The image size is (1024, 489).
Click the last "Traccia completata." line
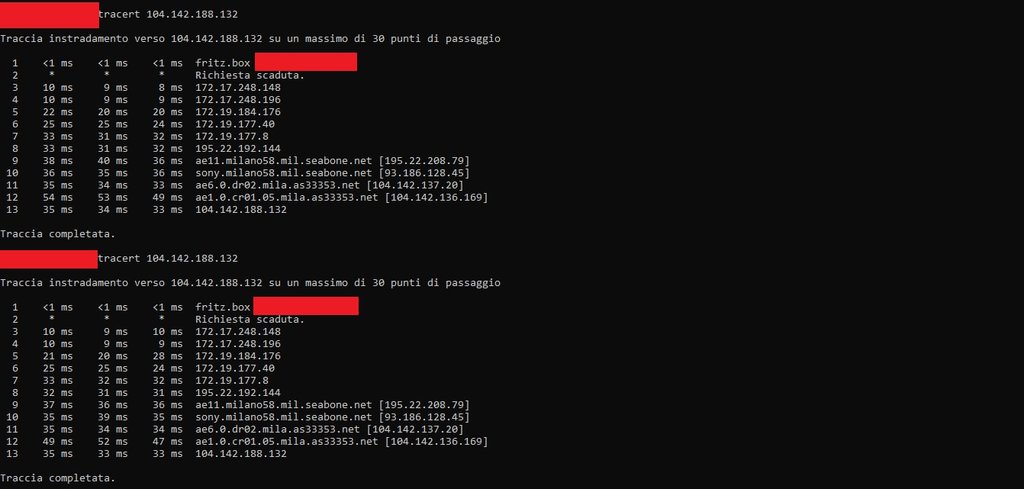click(x=57, y=478)
